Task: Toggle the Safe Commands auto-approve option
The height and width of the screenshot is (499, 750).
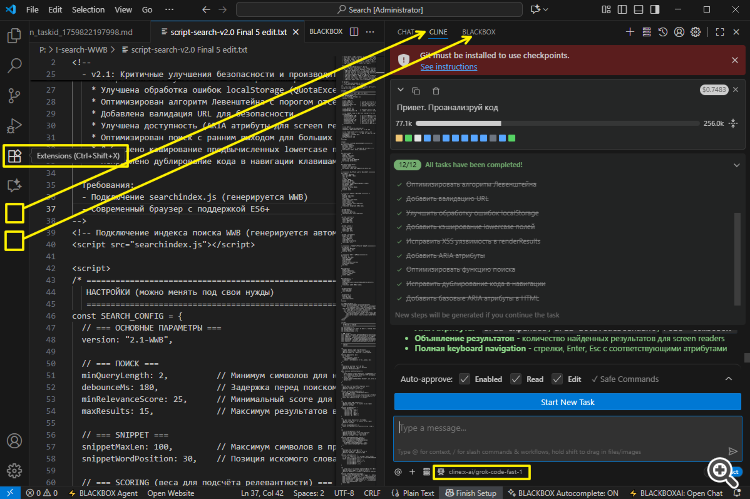Action: pos(625,379)
